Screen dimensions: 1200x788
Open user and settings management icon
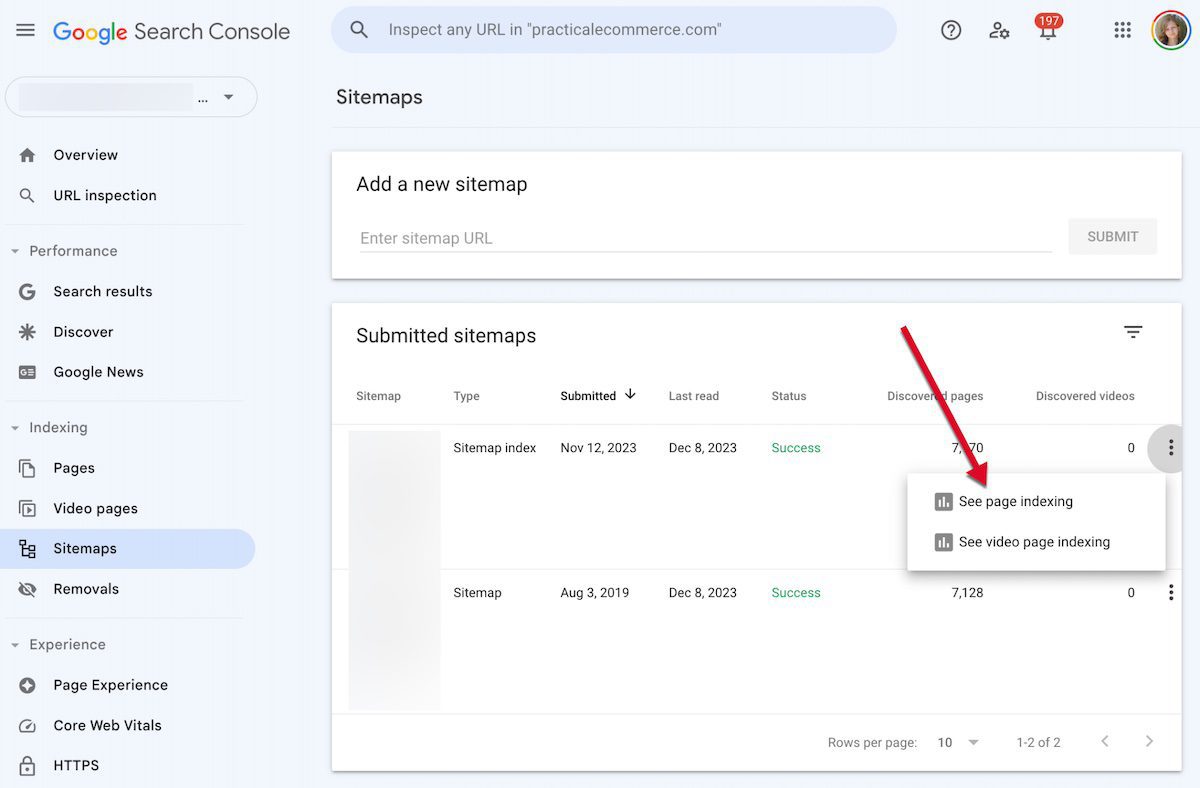pos(999,30)
